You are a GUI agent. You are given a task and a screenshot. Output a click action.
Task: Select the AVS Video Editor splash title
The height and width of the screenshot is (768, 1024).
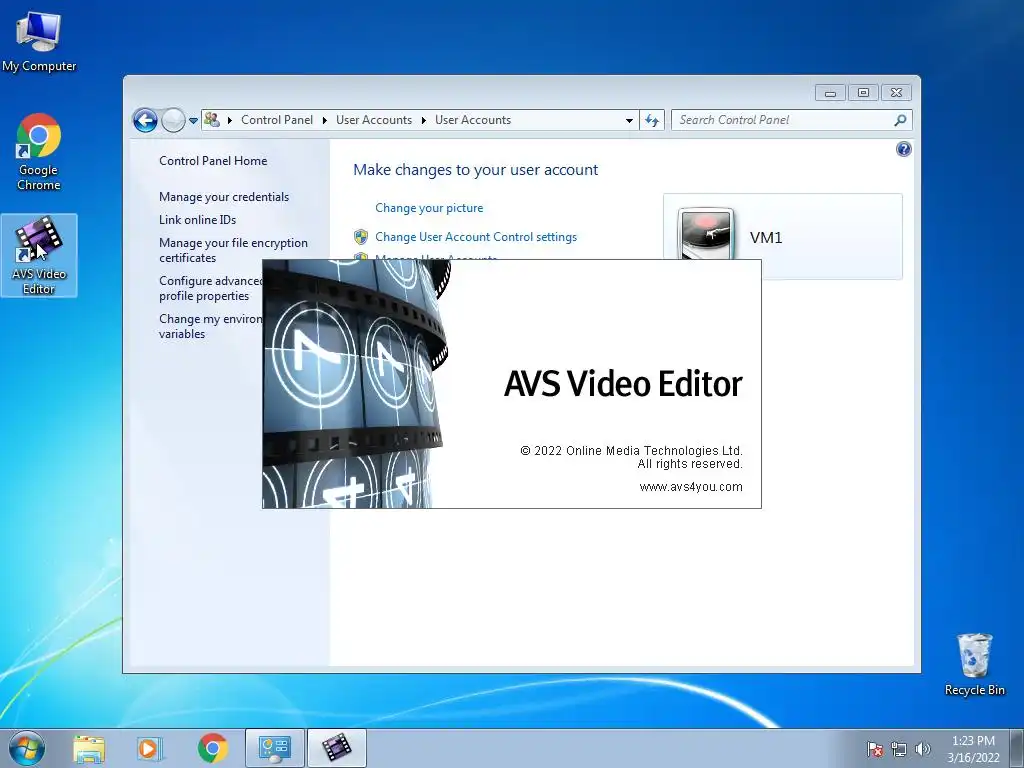[623, 383]
